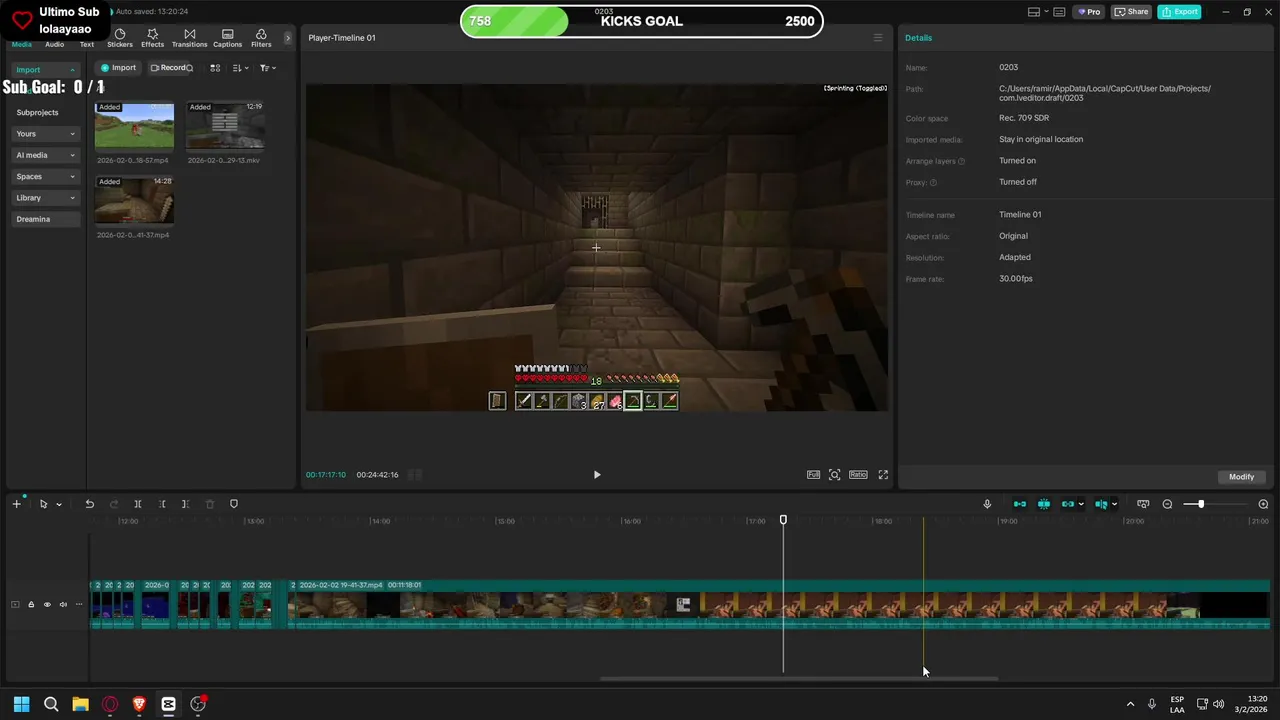
Task: Start voiceover recording with microphone
Action: [x=987, y=504]
